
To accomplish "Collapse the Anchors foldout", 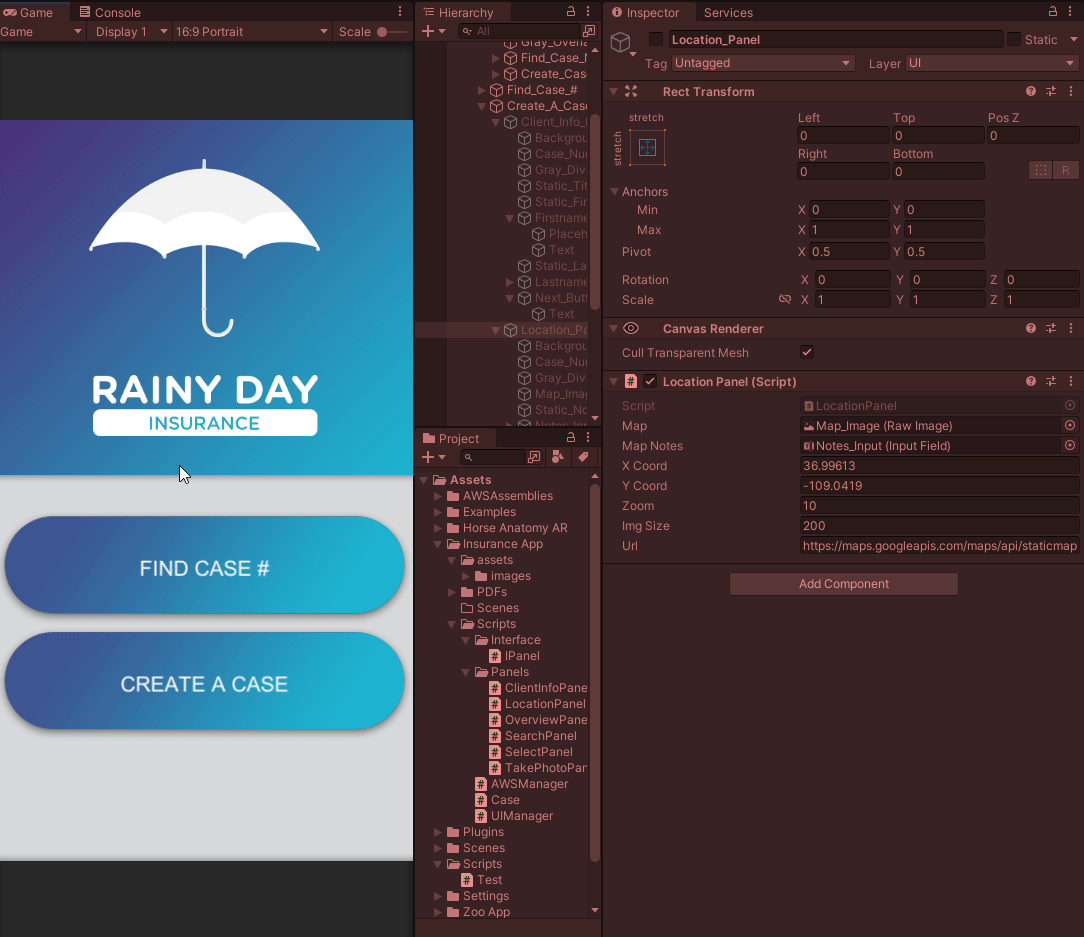I will [614, 192].
